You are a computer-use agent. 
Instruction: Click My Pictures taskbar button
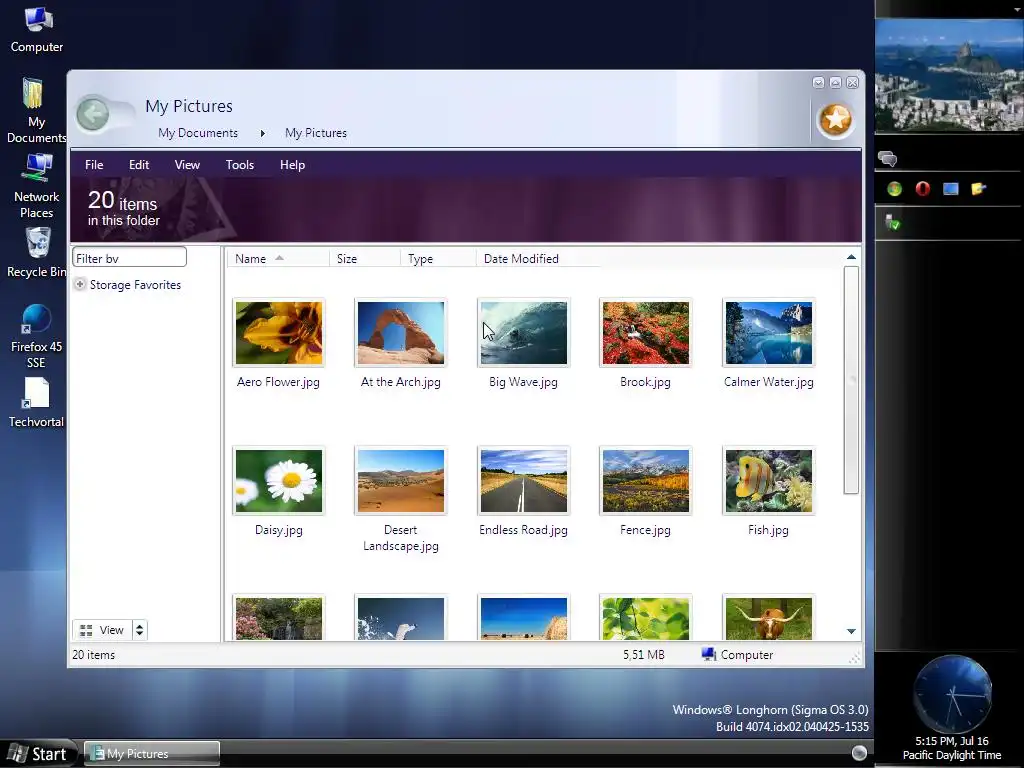click(x=152, y=754)
